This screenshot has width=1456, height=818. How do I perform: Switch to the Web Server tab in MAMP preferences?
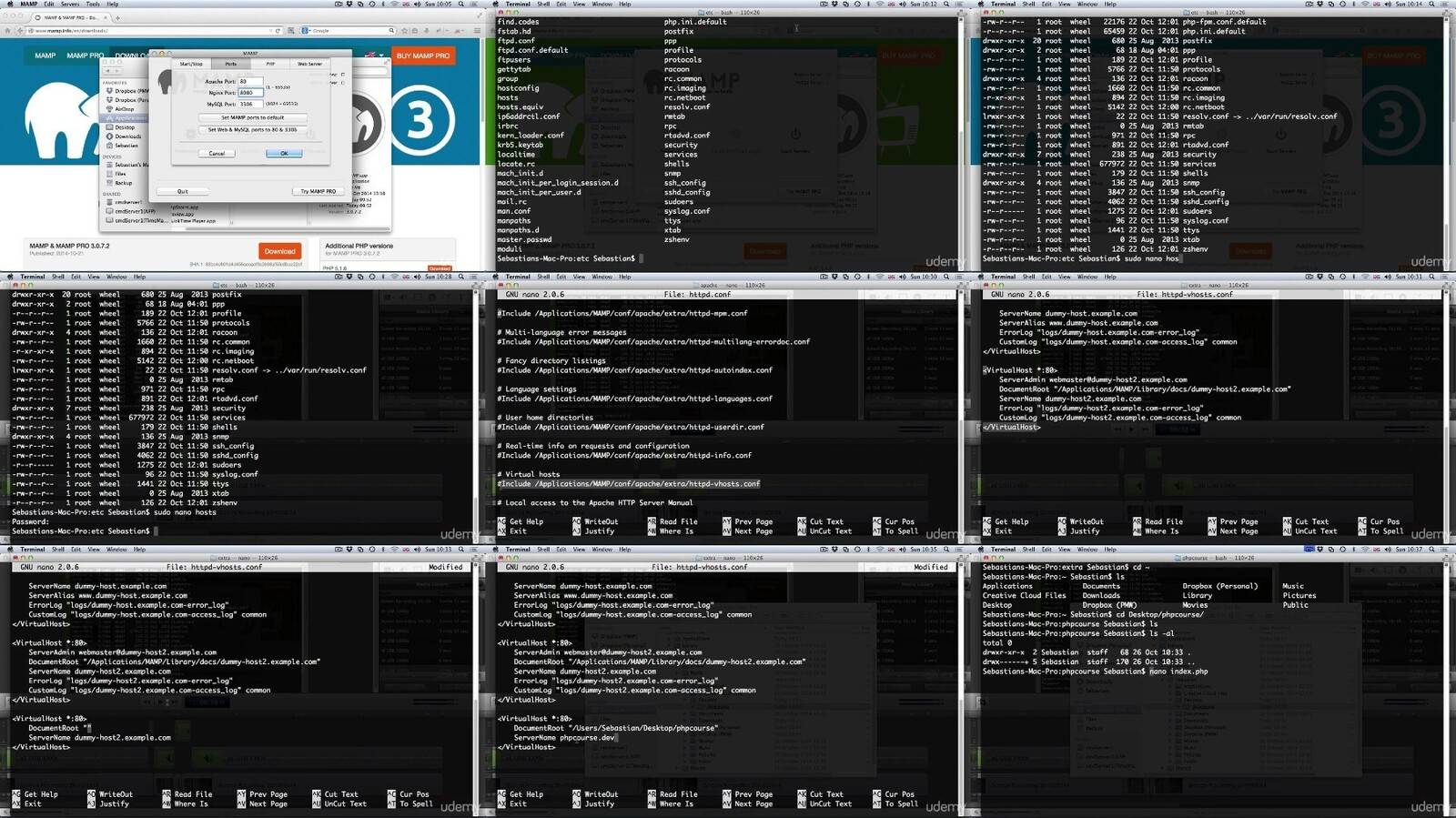[x=309, y=64]
